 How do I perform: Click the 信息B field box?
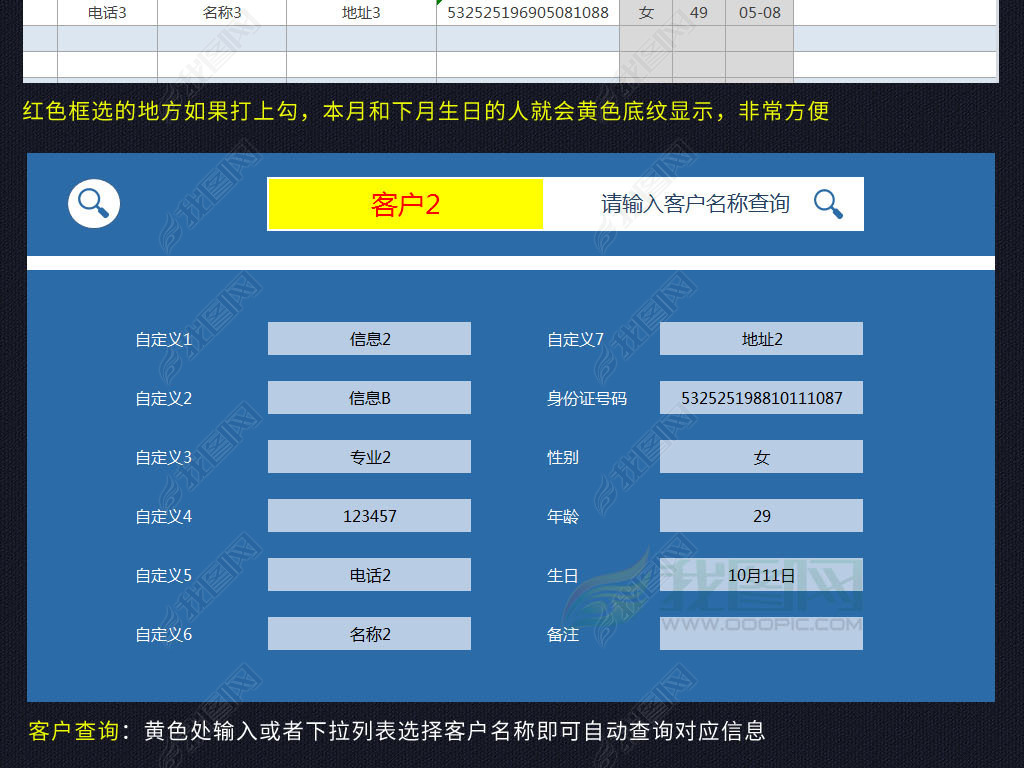pos(369,397)
